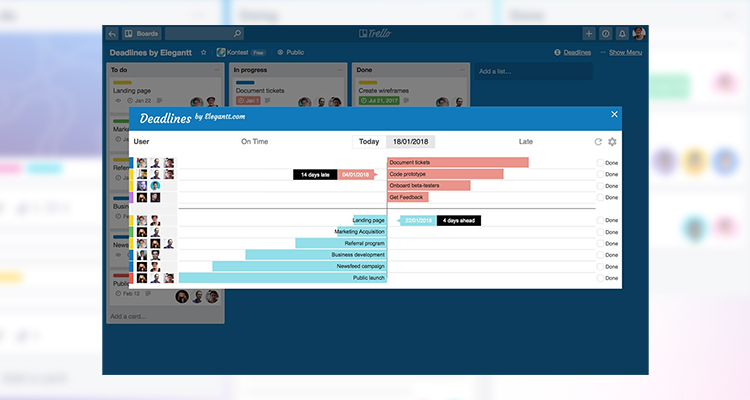
Task: Check Done for Referral program
Action: pyautogui.click(x=600, y=244)
